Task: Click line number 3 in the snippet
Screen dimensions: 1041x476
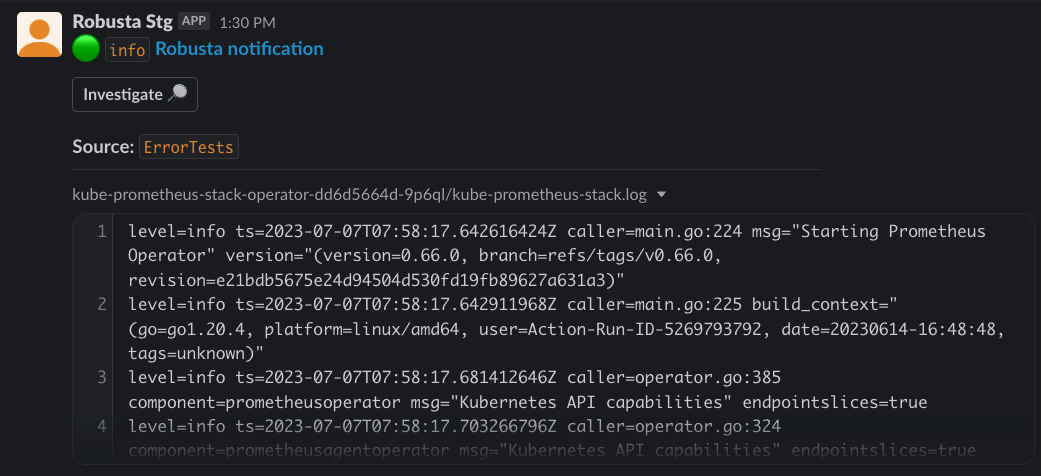Action: pos(102,378)
